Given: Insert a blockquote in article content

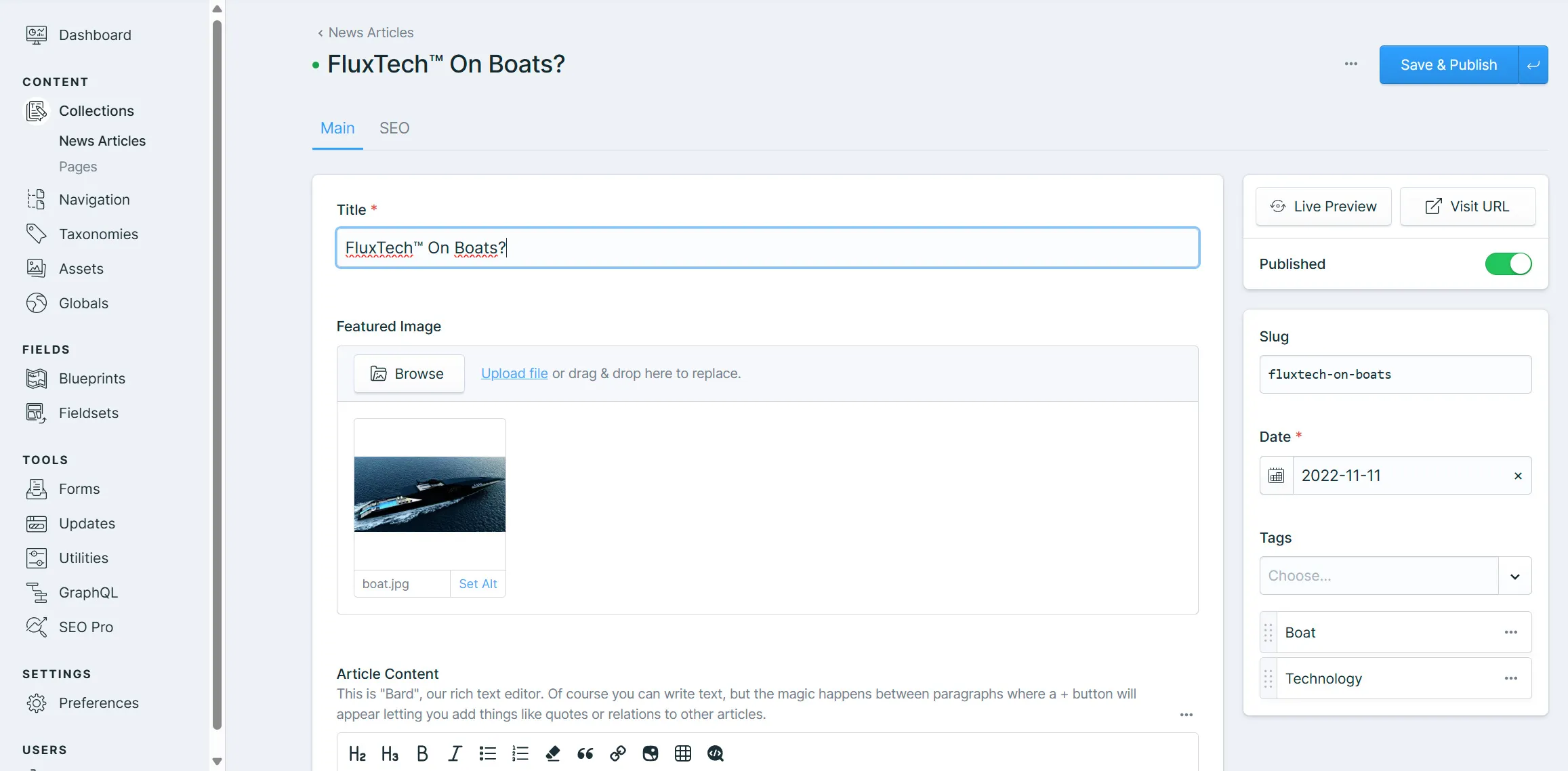Looking at the screenshot, I should pyautogui.click(x=585, y=753).
